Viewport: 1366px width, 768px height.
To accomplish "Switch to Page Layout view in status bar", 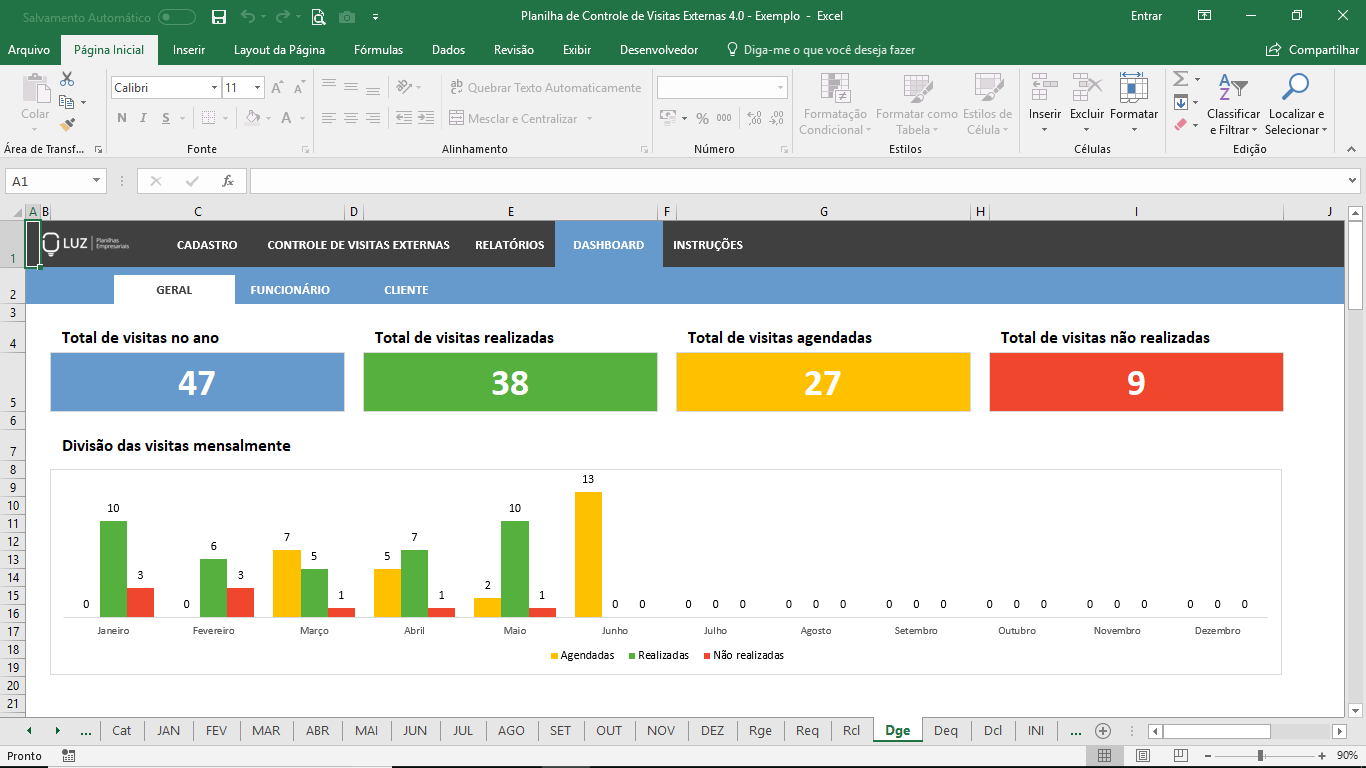I will 1142,756.
